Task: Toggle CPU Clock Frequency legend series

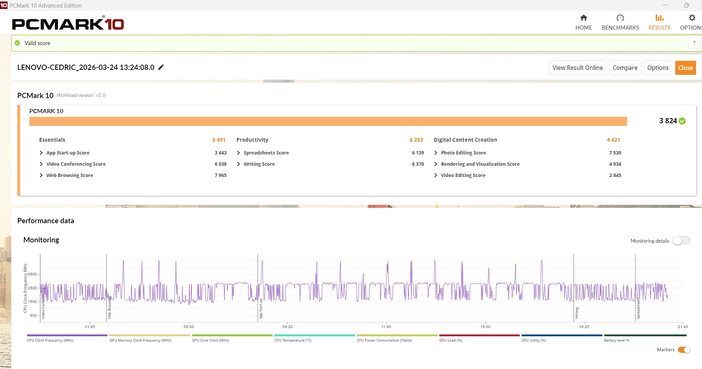Action: click(x=67, y=338)
